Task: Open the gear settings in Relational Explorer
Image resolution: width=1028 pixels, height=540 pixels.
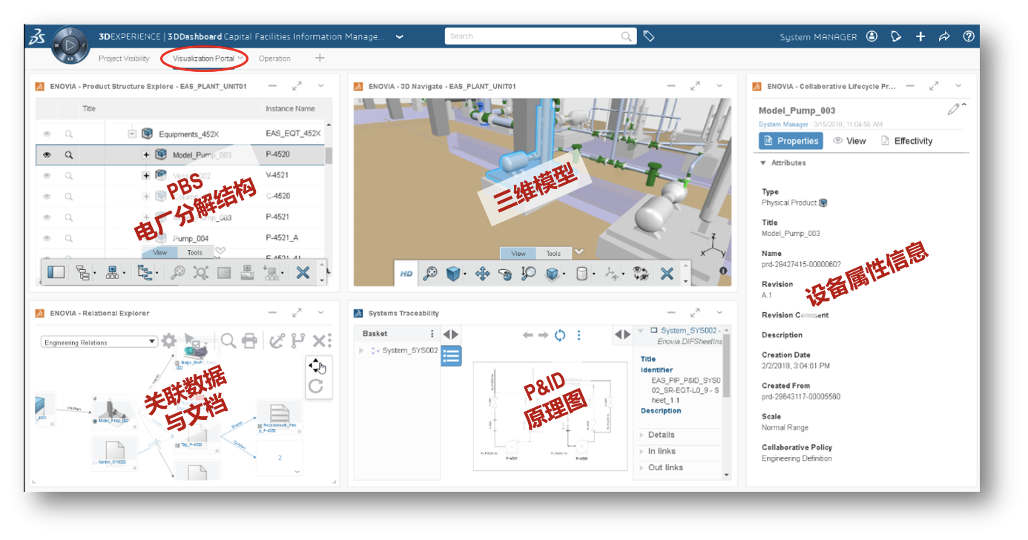Action: point(168,341)
